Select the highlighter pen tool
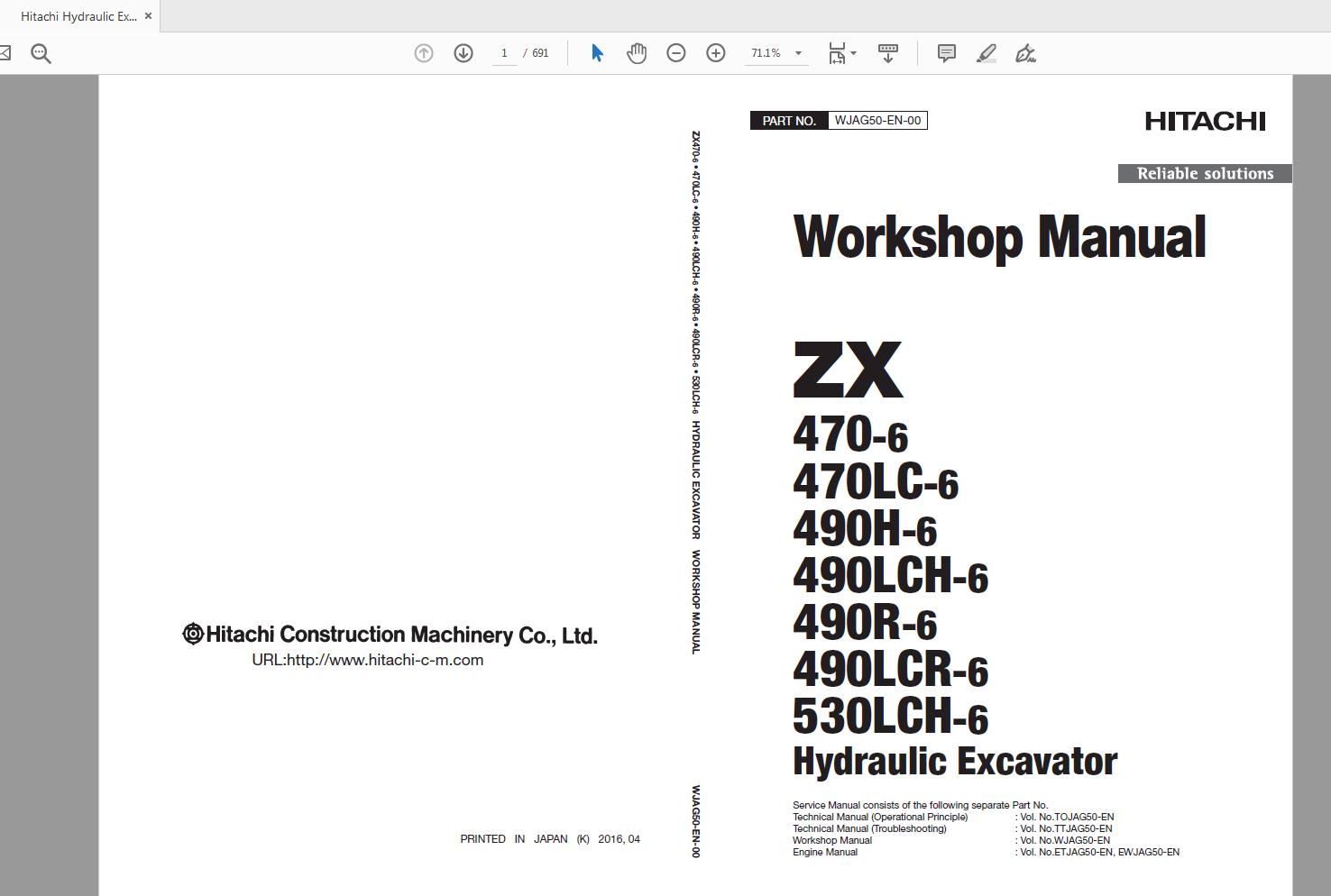1331x896 pixels. point(987,53)
